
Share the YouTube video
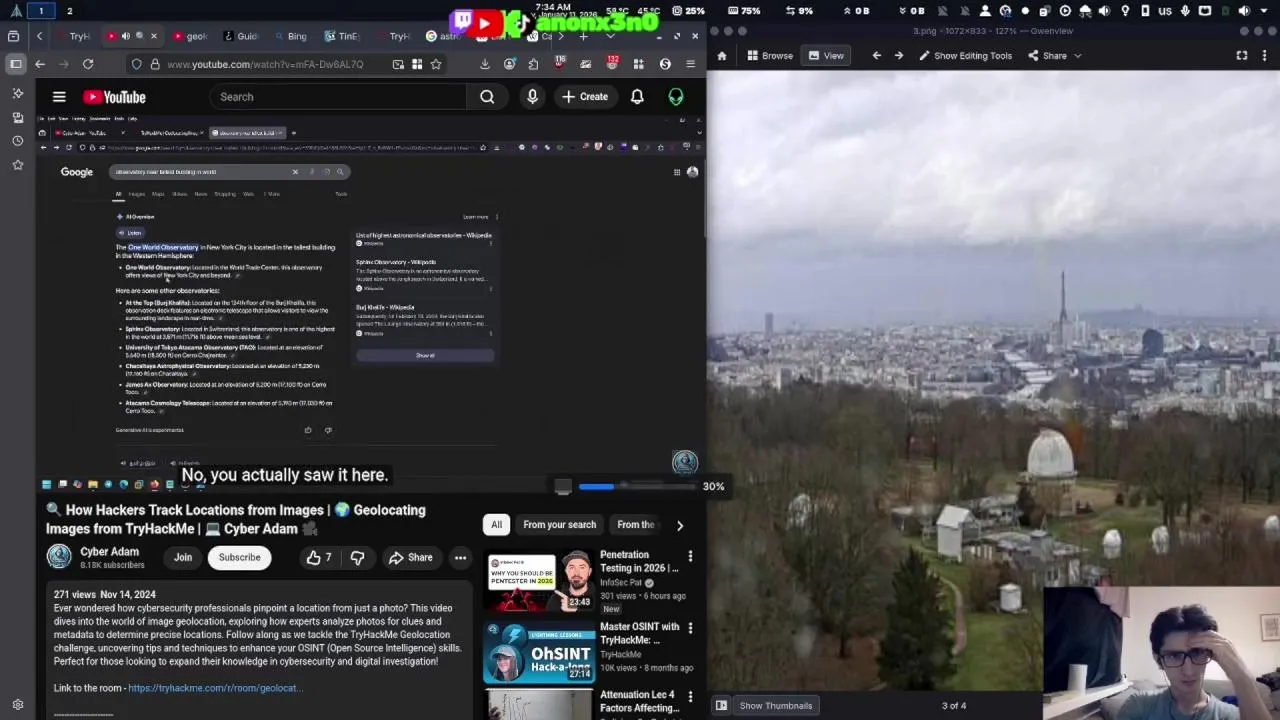410,558
